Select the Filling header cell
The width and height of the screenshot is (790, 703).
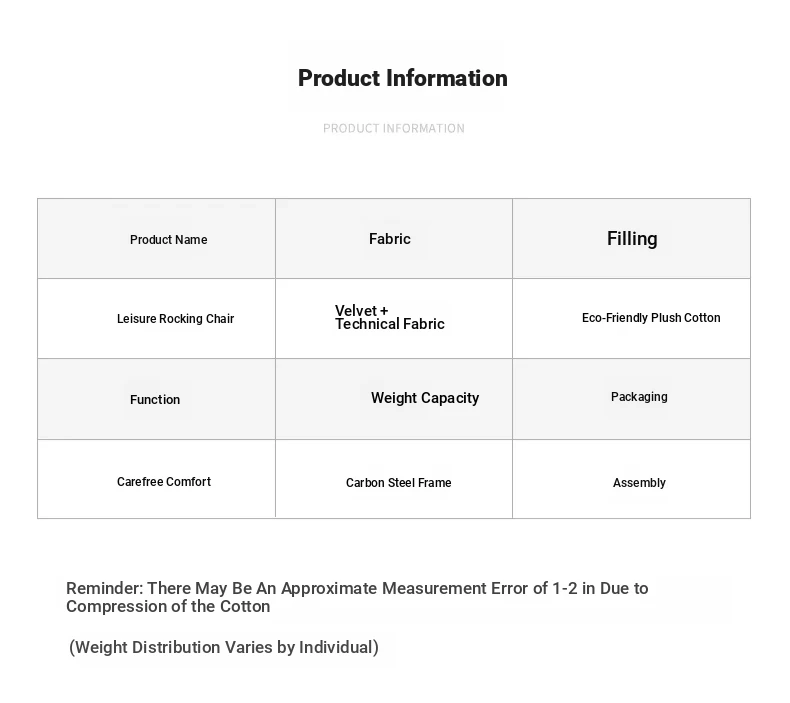[631, 238]
